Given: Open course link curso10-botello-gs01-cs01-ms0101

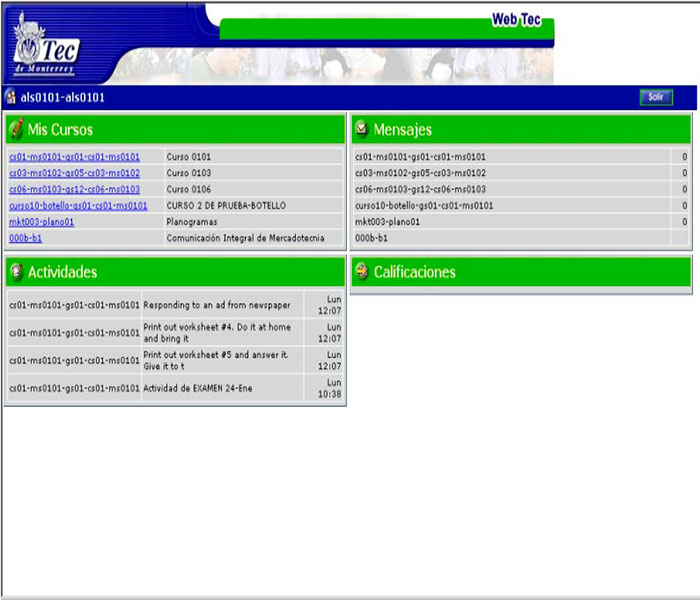Looking at the screenshot, I should pos(78,205).
